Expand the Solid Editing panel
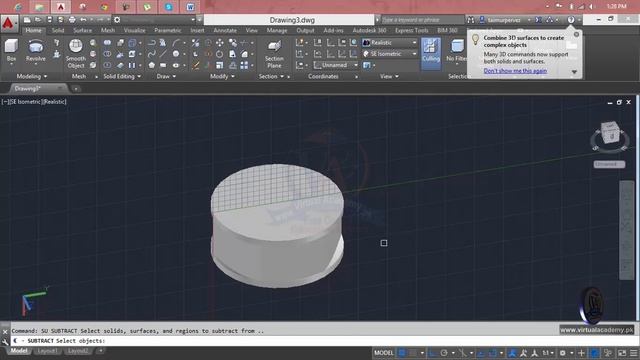This screenshot has width=640, height=360. pos(122,76)
